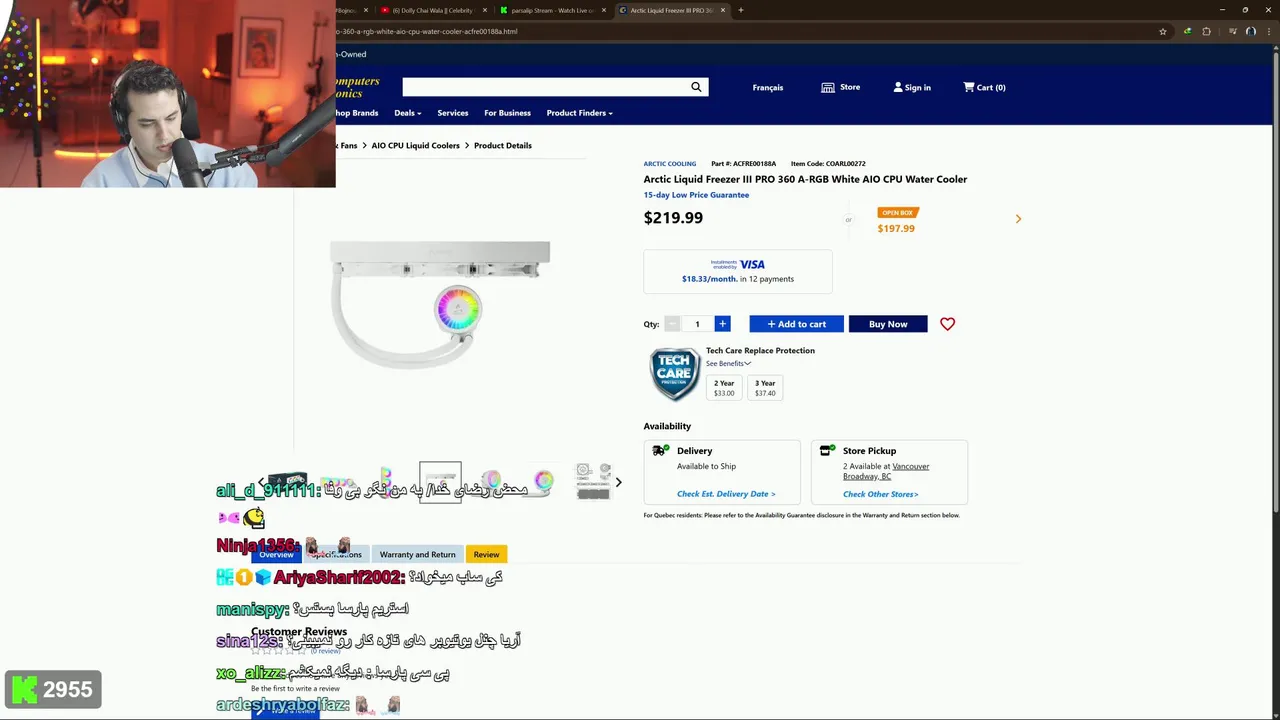Select the highlighted white radiator thumbnail
This screenshot has height=720, width=1280.
click(x=440, y=482)
